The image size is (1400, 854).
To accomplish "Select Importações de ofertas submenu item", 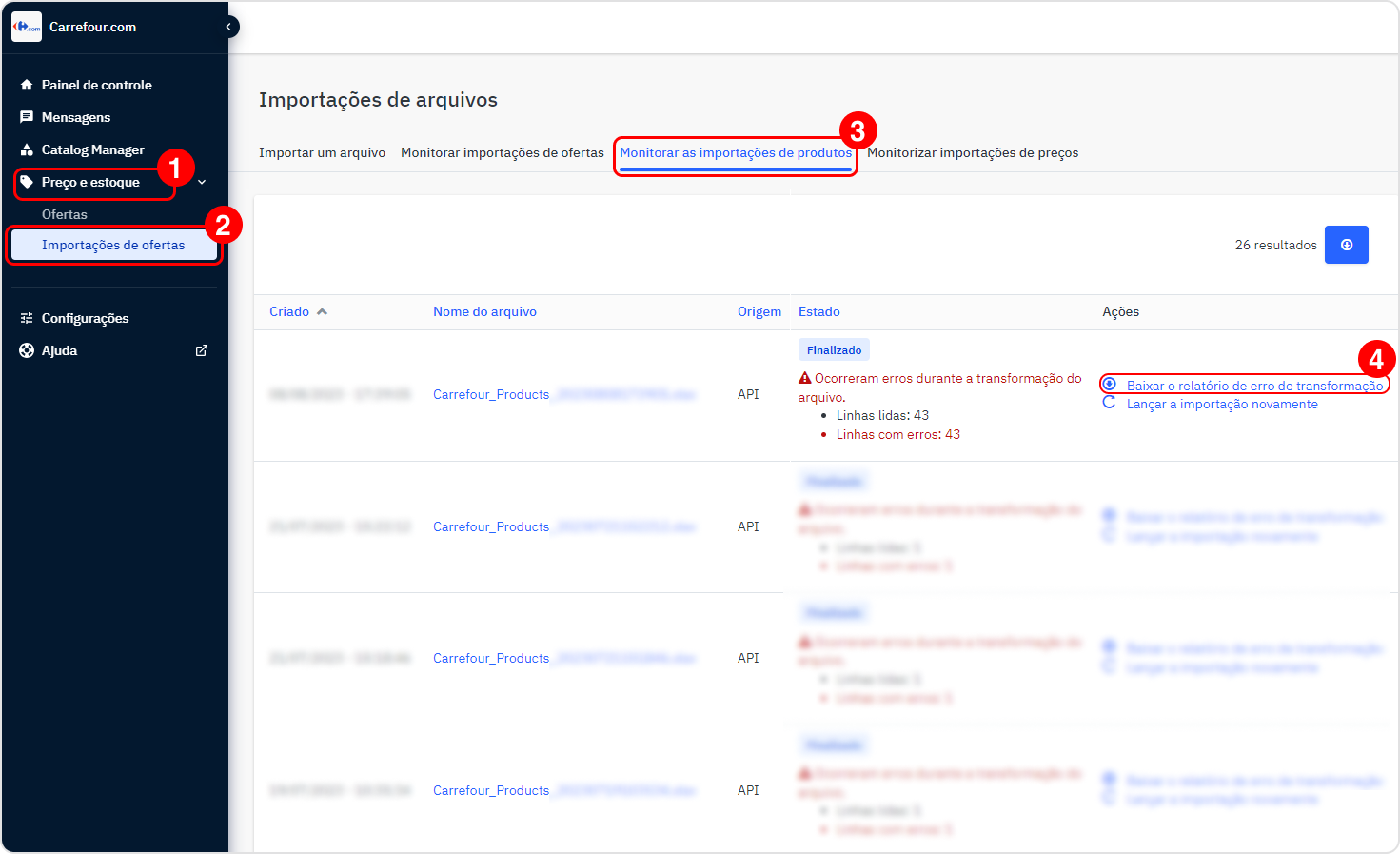I will [x=113, y=245].
